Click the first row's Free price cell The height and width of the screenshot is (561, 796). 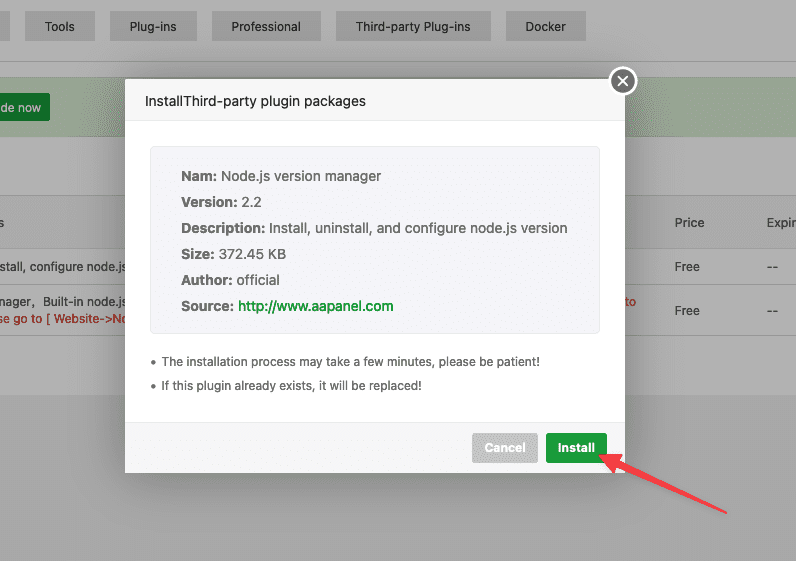pos(687,267)
